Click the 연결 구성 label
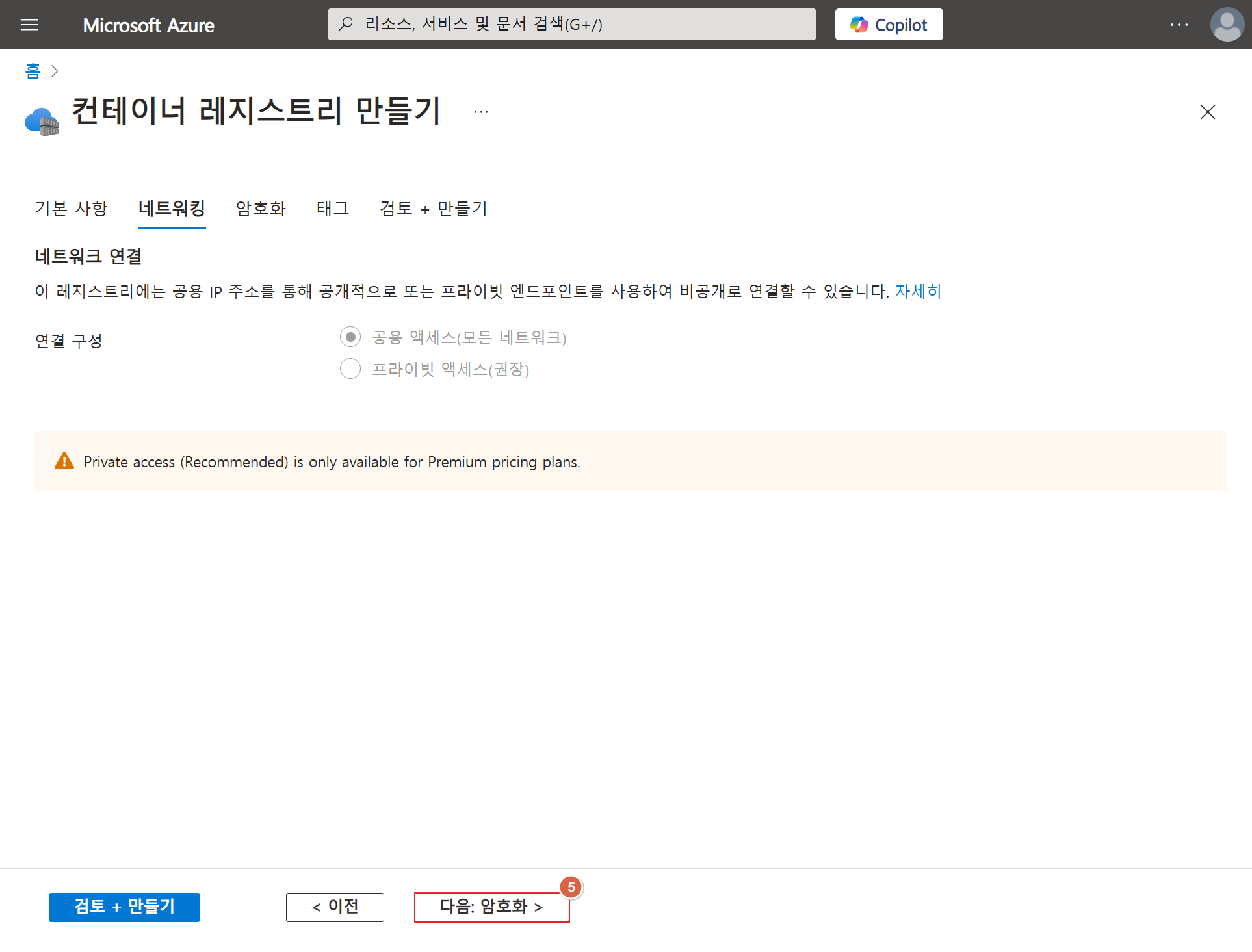This screenshot has height=952, width=1252. 69,341
